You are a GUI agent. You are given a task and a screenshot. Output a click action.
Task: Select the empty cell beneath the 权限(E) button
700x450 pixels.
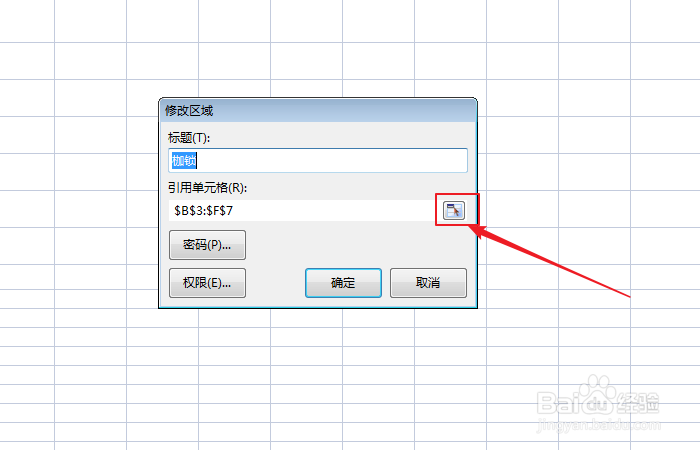point(234,318)
